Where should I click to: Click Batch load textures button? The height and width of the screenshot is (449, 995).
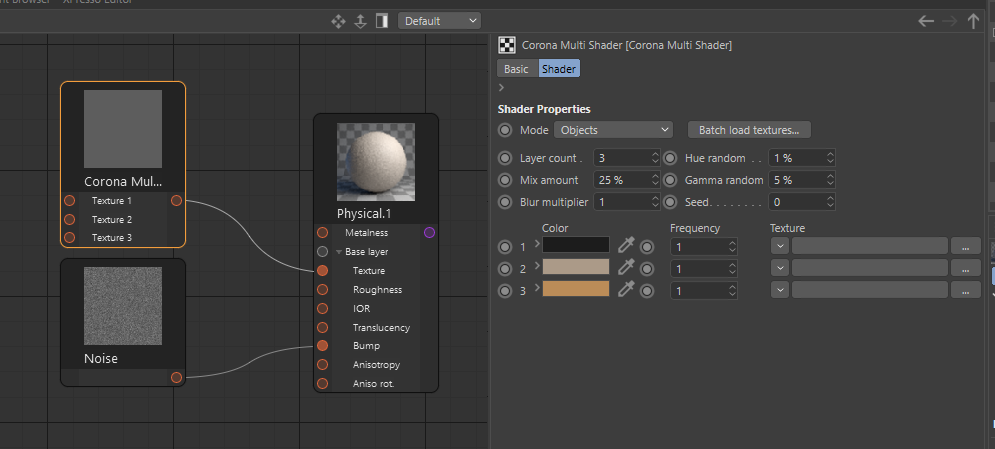pyautogui.click(x=749, y=130)
